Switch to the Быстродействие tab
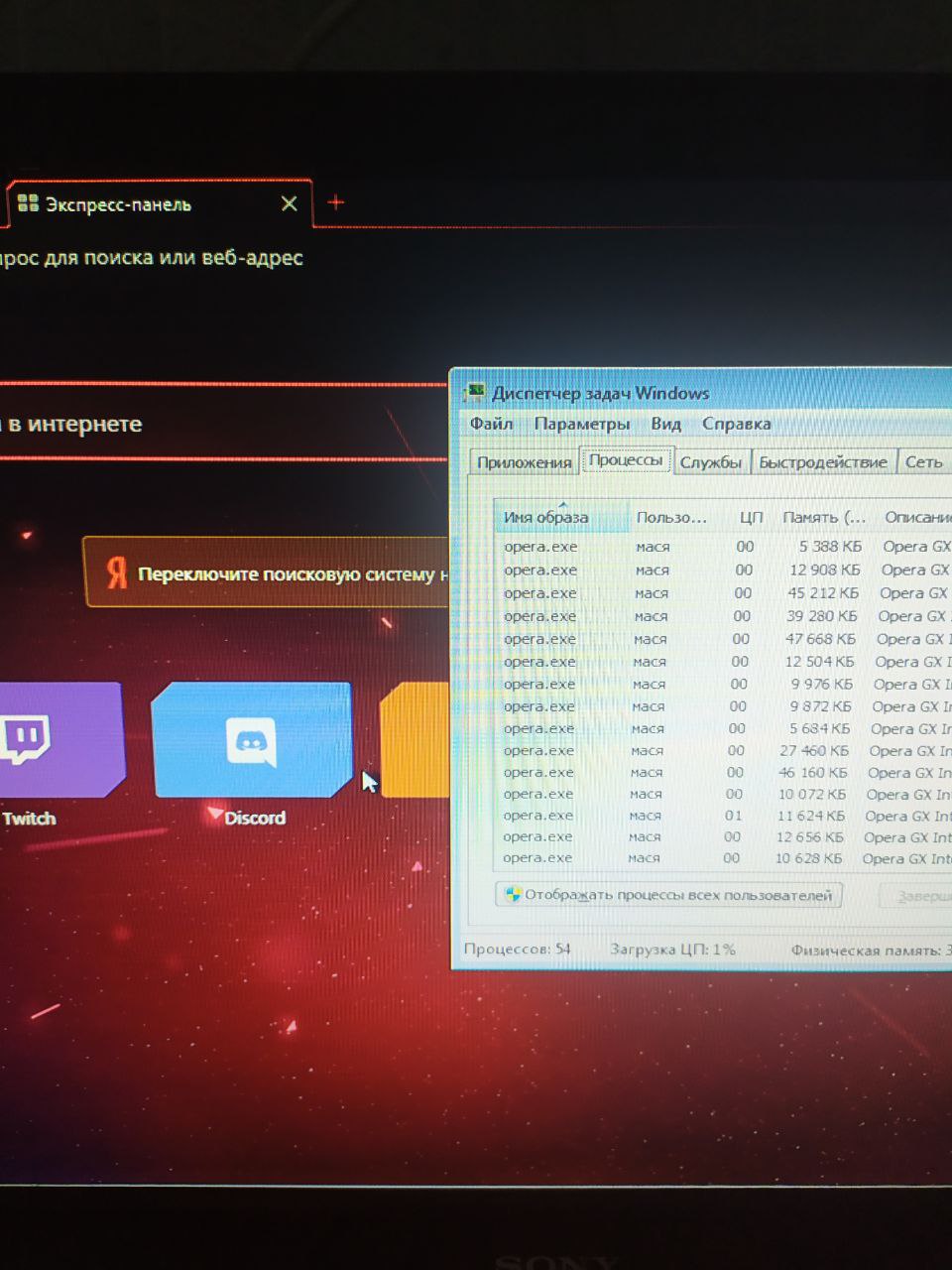 tap(822, 462)
